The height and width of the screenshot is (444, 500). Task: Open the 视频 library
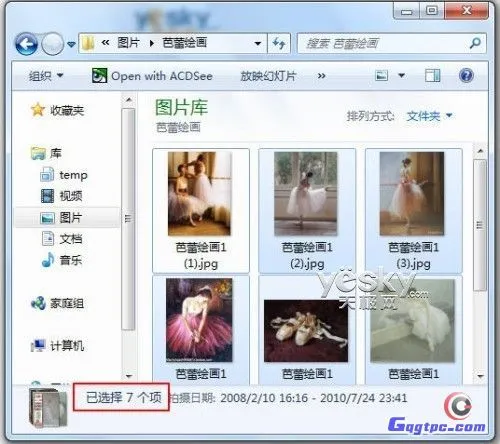[x=71, y=196]
